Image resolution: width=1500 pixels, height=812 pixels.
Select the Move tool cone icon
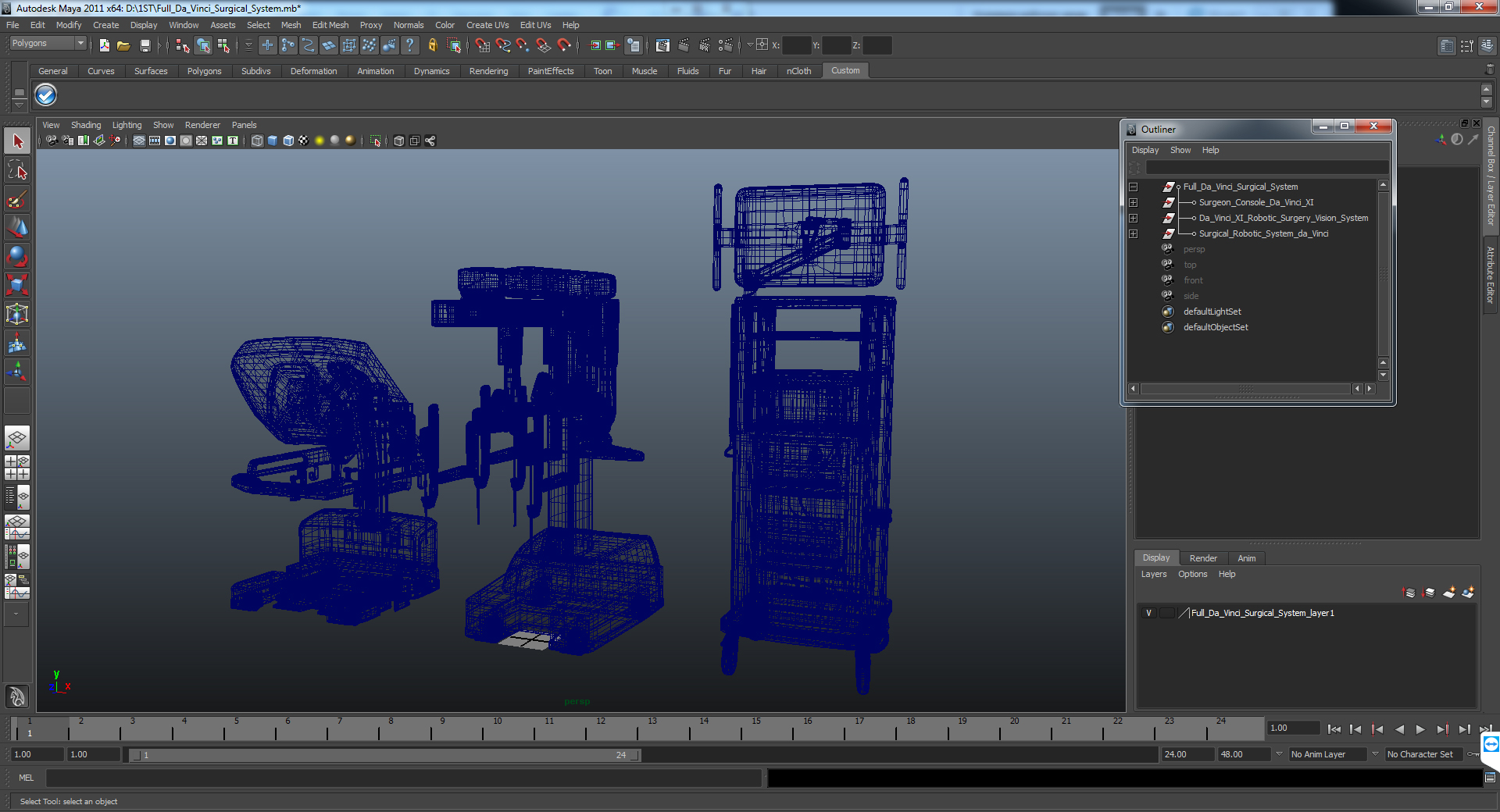click(17, 228)
